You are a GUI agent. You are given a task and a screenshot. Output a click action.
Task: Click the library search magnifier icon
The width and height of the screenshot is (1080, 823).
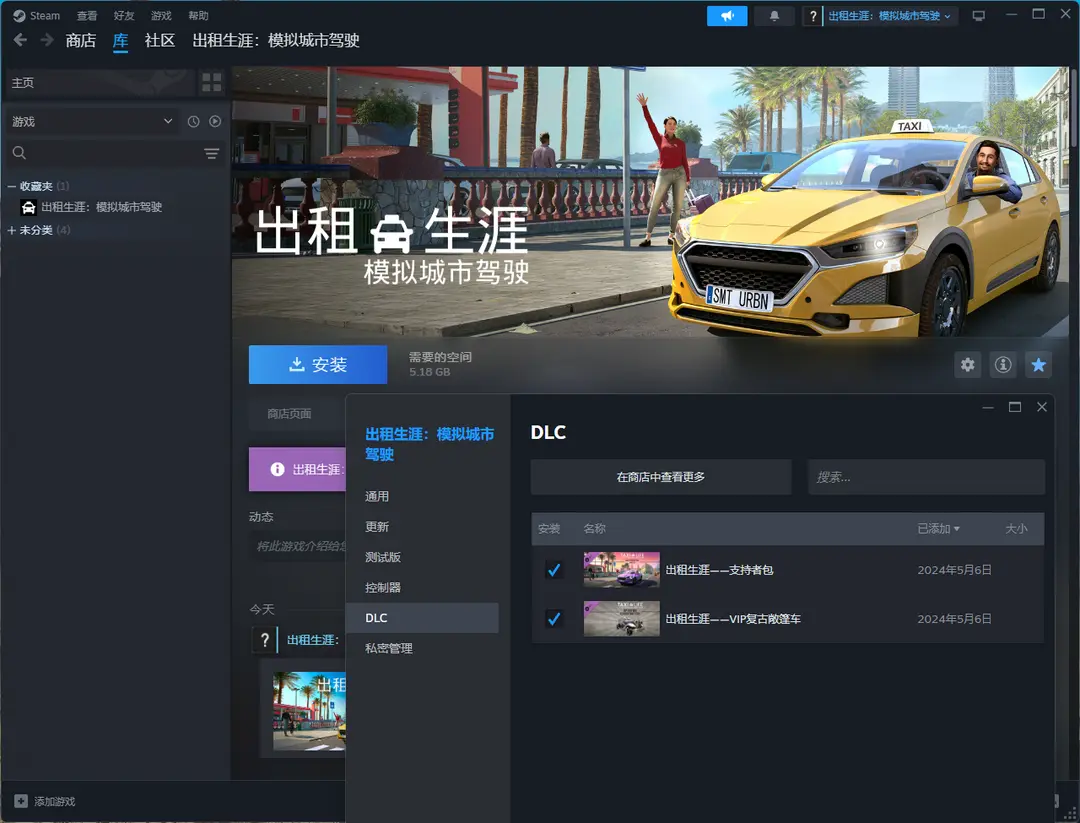pyautogui.click(x=19, y=153)
